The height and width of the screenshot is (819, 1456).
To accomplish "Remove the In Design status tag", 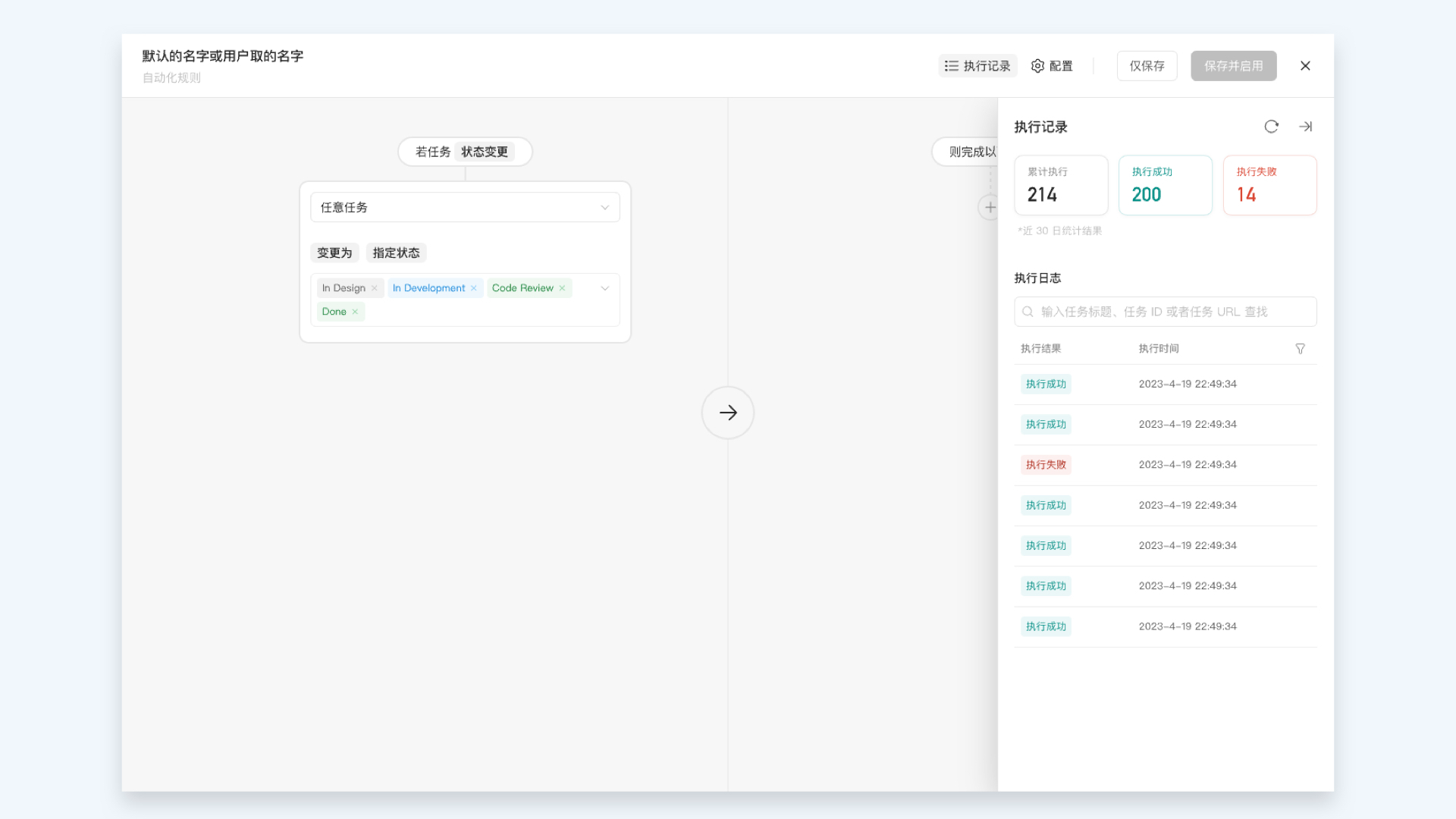I will pos(375,288).
